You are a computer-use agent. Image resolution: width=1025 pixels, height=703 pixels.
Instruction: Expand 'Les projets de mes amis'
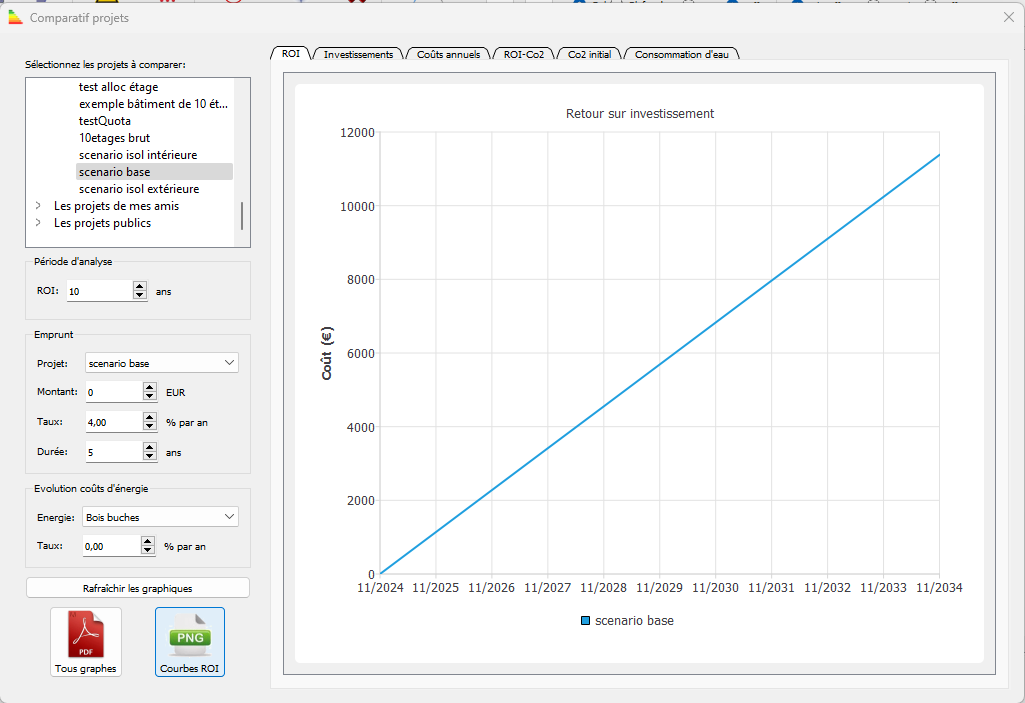coord(38,206)
